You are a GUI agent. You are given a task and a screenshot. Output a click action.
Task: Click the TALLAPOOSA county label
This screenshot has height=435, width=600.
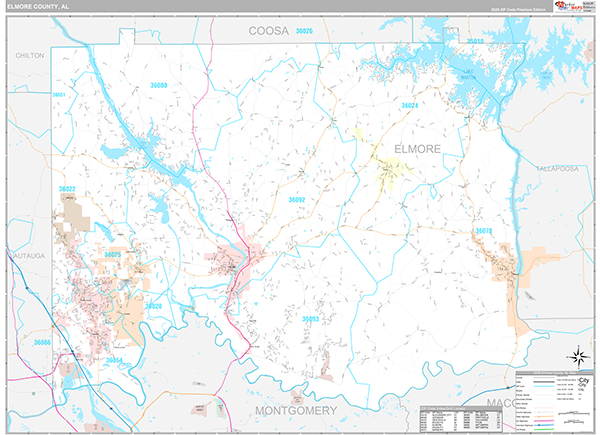point(557,169)
